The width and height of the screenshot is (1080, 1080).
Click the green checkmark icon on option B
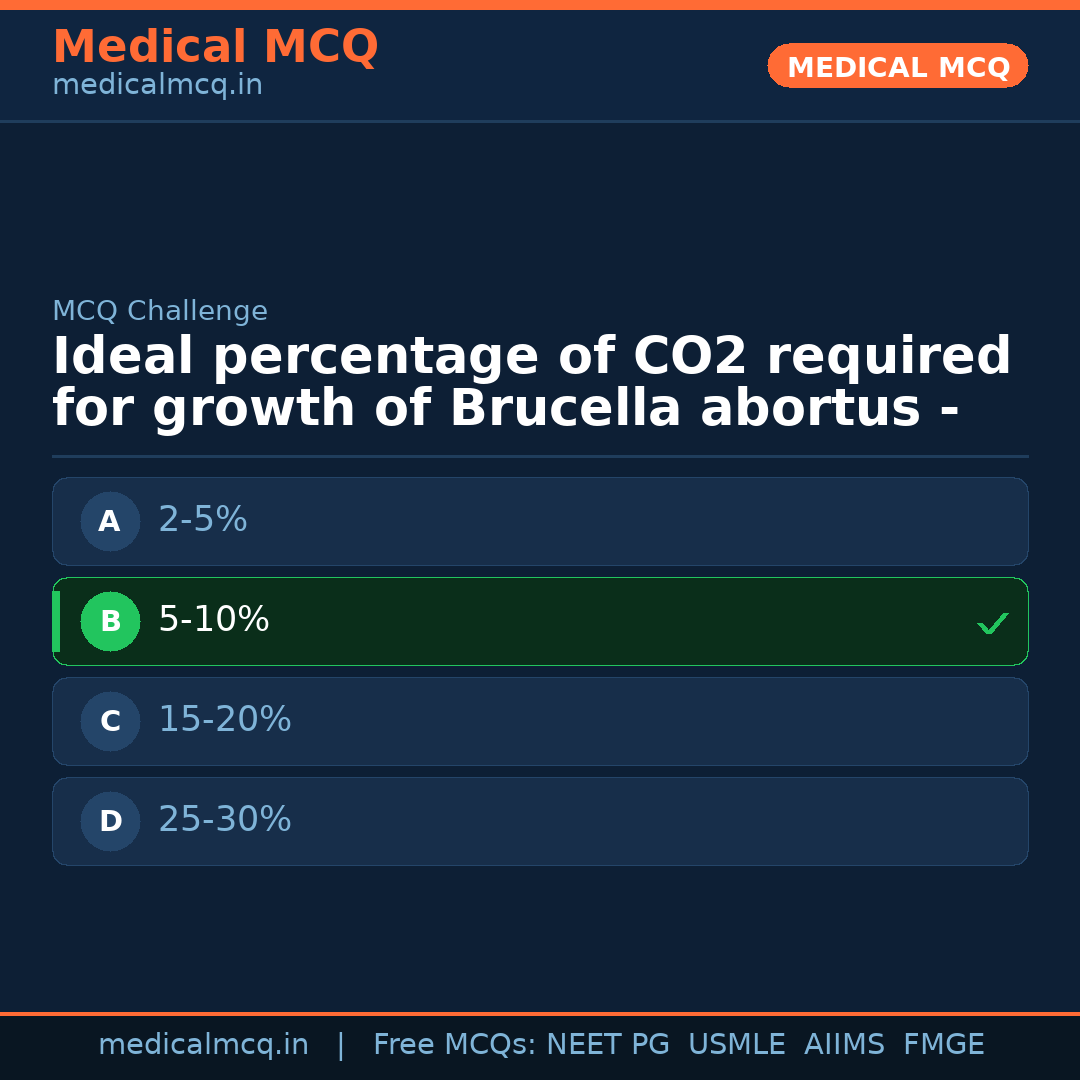click(x=992, y=623)
